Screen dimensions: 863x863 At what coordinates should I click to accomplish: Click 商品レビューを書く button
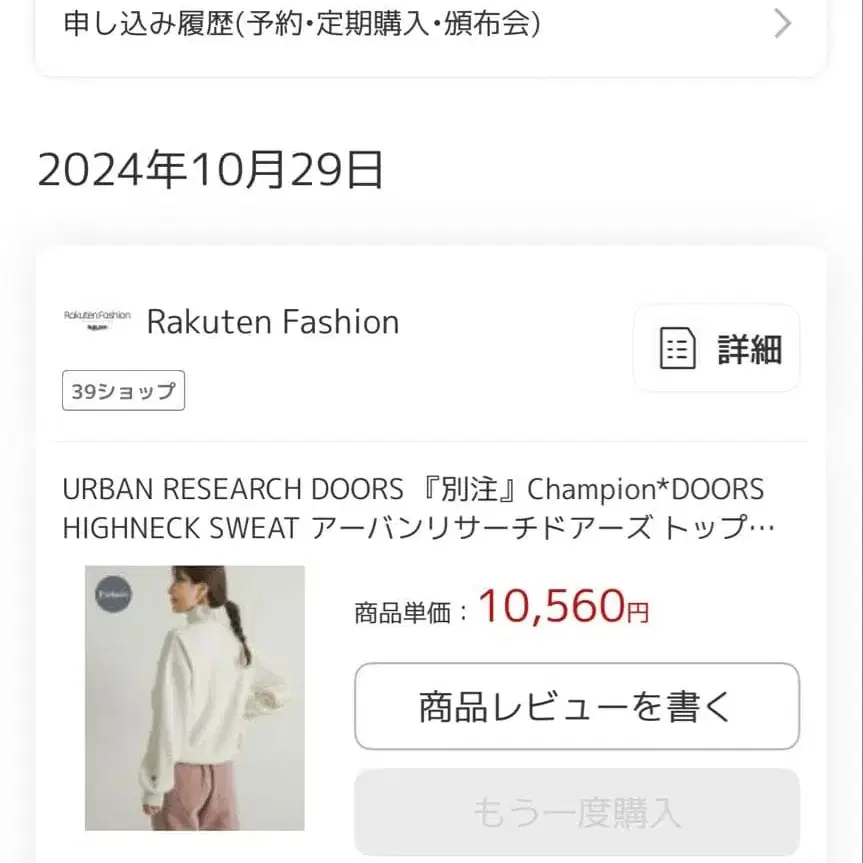577,707
